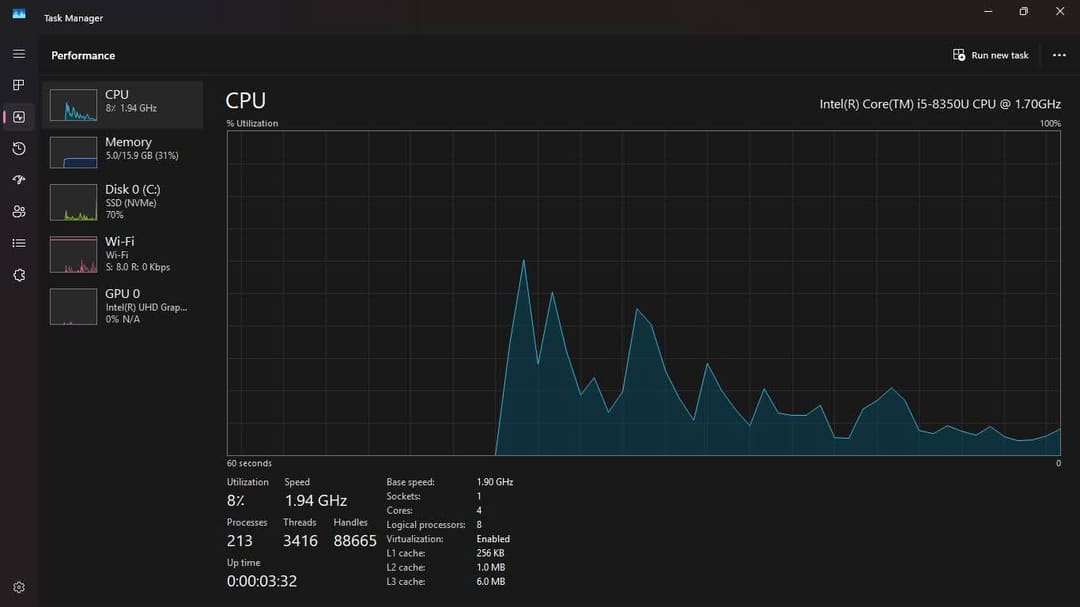
Task: Click the utilization value 8%
Action: pos(236,500)
